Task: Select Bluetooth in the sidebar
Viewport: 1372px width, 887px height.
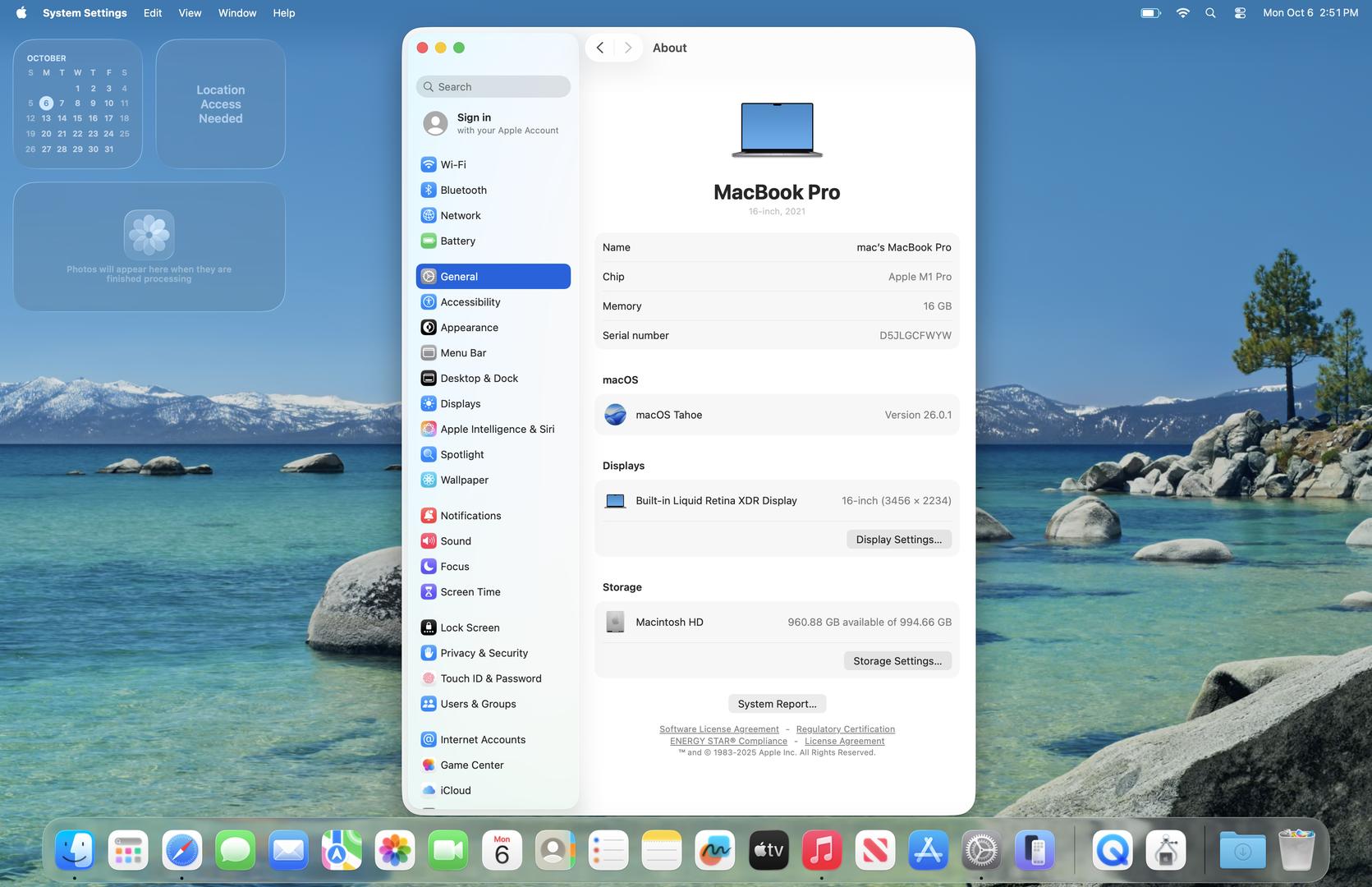Action: click(463, 190)
